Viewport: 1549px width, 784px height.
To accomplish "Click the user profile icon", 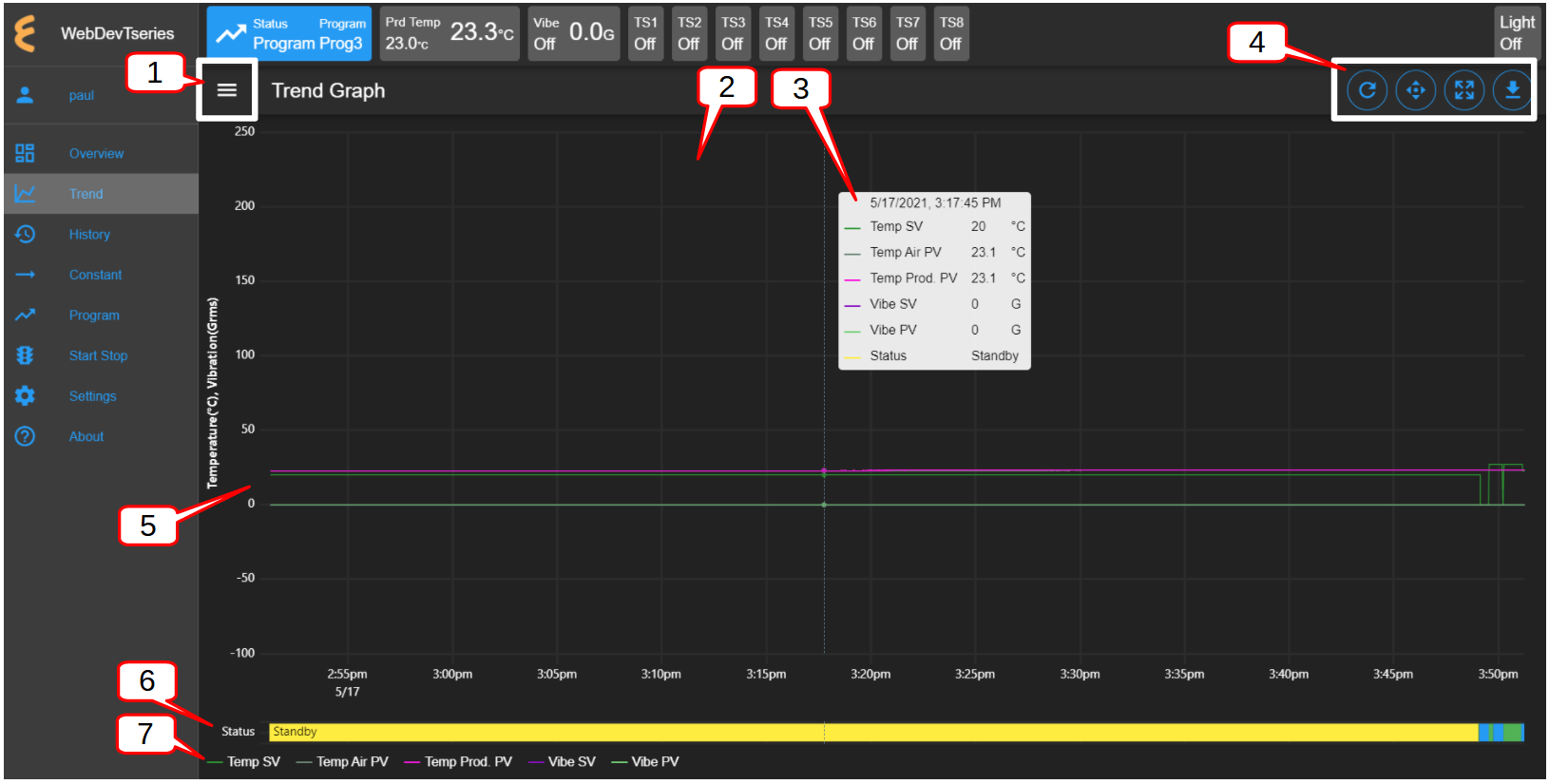I will (x=25, y=95).
